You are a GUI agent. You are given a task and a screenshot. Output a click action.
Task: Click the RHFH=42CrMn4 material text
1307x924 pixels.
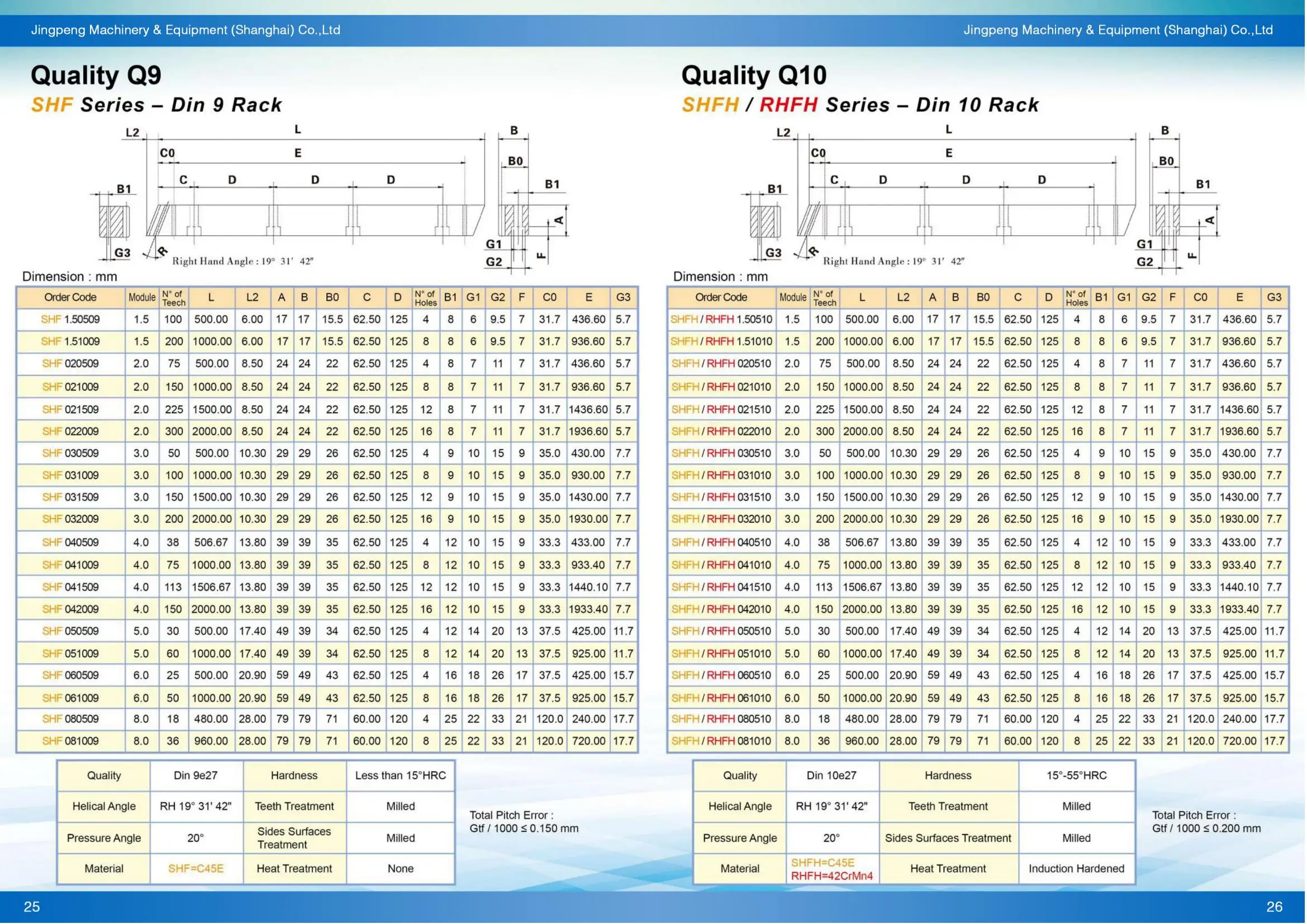coord(831,877)
